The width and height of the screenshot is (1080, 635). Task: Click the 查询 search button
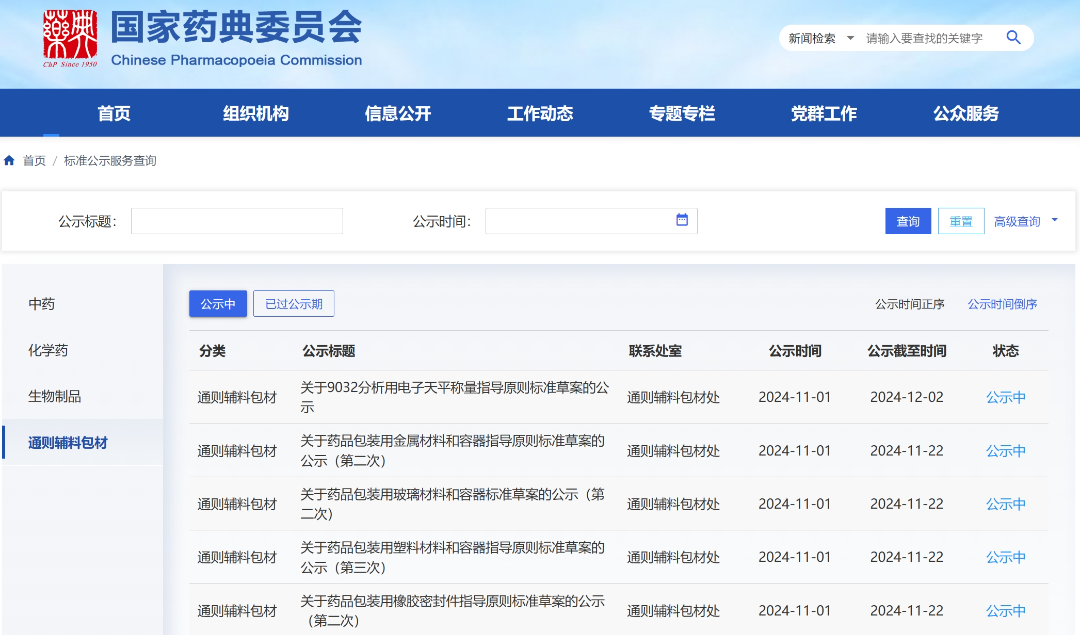click(908, 221)
